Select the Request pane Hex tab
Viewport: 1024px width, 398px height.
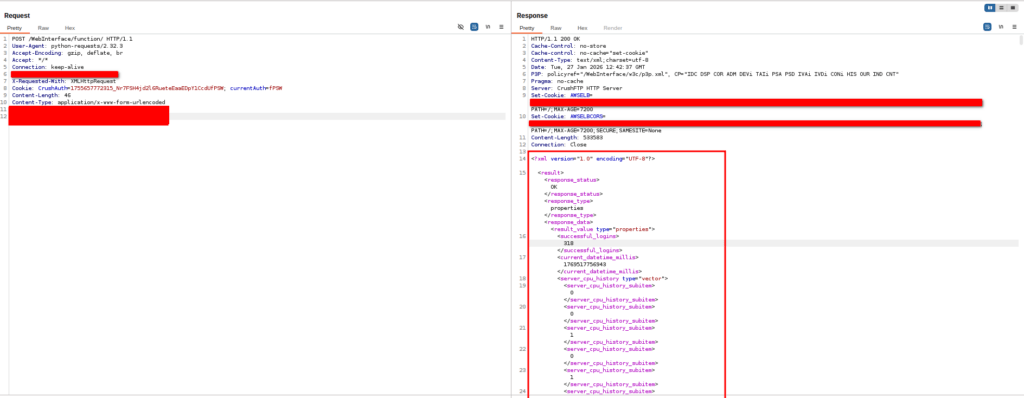point(70,28)
